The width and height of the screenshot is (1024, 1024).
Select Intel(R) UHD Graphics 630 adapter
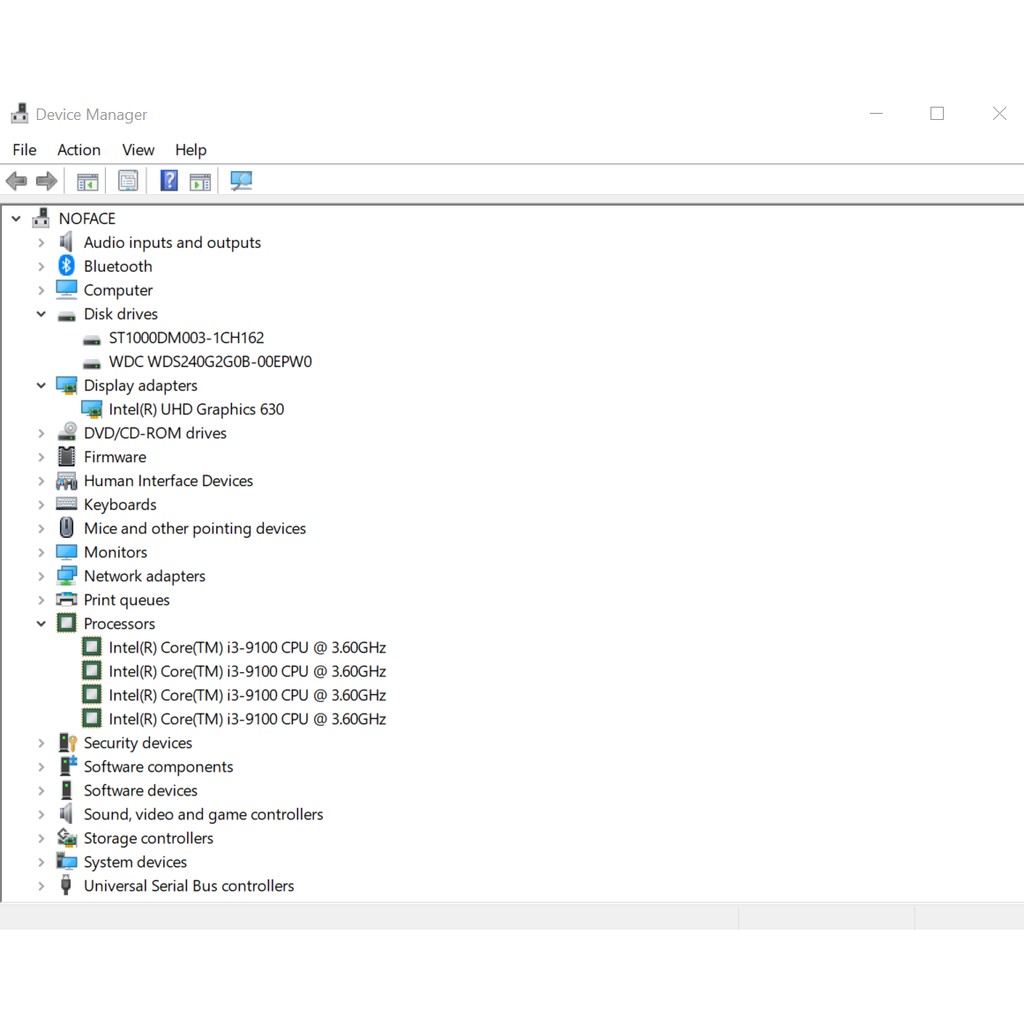pos(196,409)
